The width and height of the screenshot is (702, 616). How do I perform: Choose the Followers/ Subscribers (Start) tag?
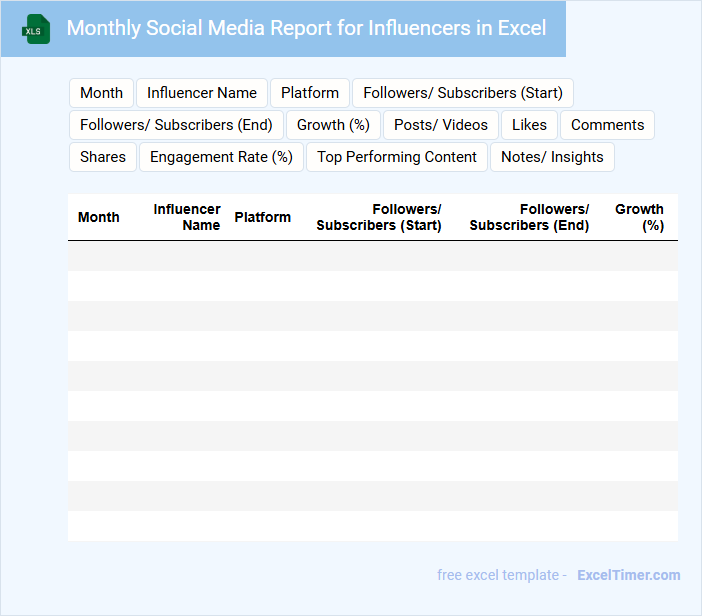463,93
